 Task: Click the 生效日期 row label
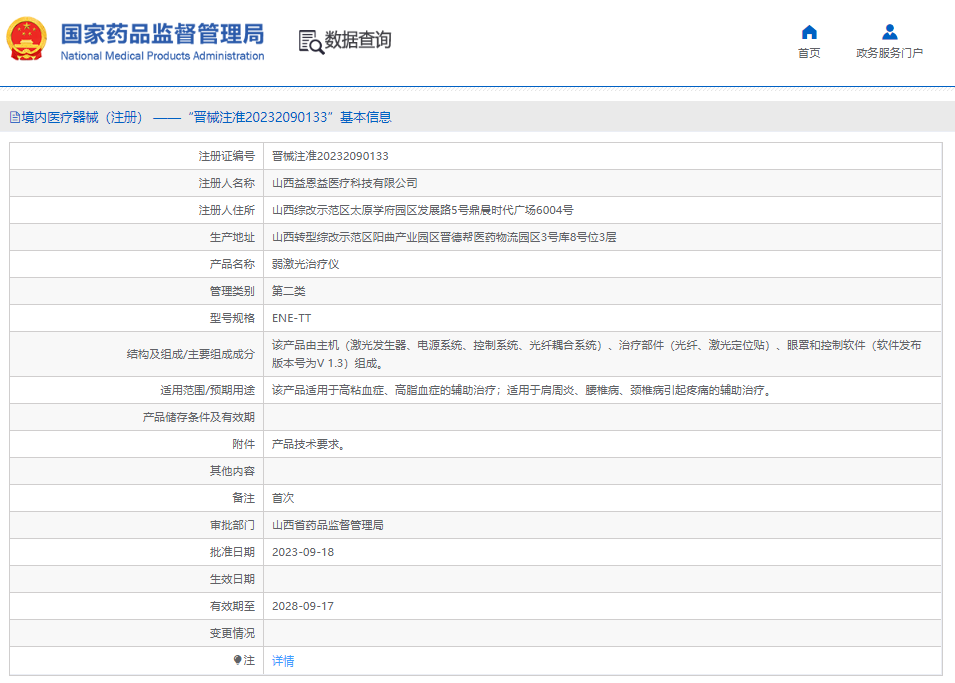(x=232, y=579)
